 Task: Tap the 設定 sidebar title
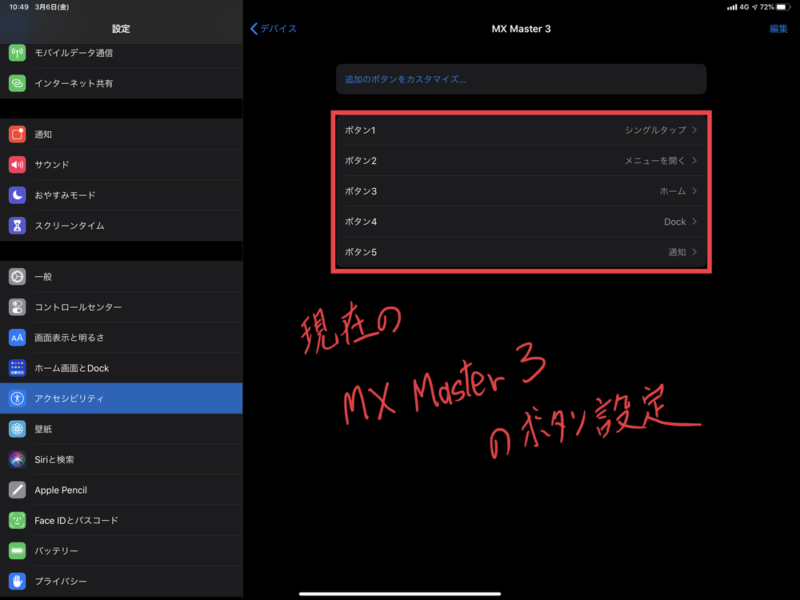[121, 29]
